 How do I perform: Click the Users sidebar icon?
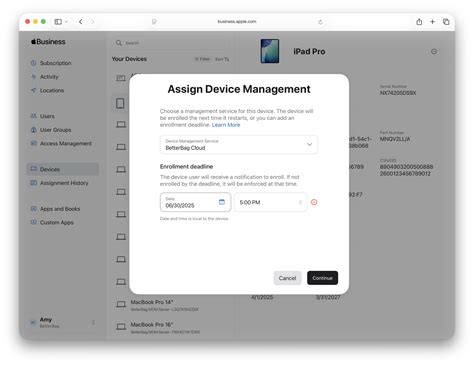coord(33,116)
